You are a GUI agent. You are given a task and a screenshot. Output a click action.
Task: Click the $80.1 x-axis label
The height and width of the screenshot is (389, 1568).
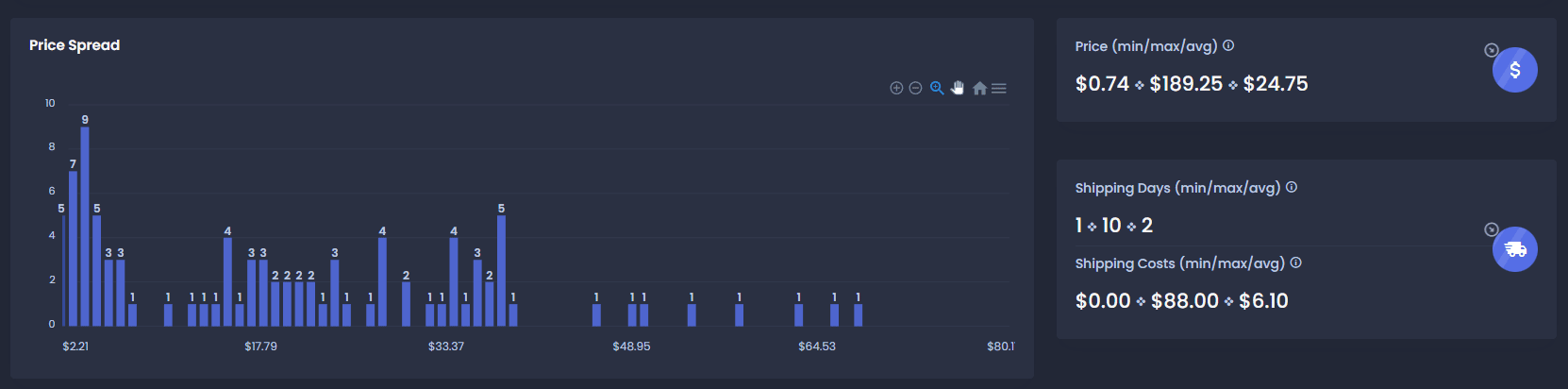tap(1001, 347)
